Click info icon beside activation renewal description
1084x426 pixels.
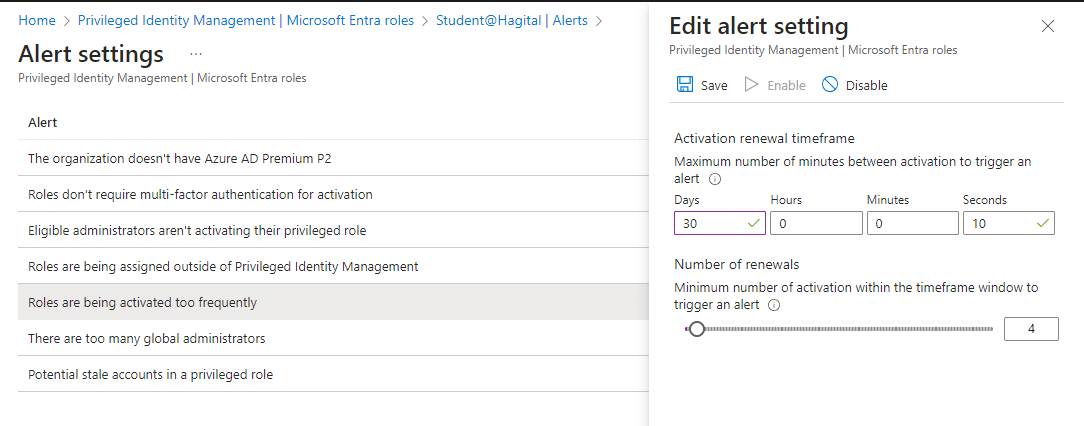tap(715, 179)
